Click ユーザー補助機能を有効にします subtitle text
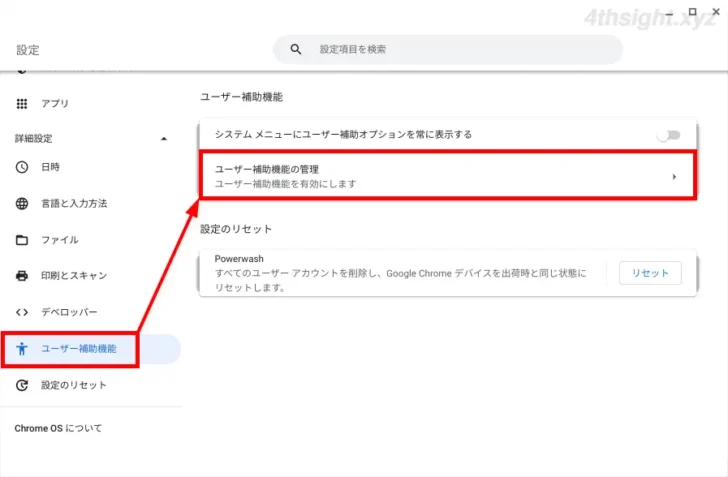 pyautogui.click(x=285, y=184)
